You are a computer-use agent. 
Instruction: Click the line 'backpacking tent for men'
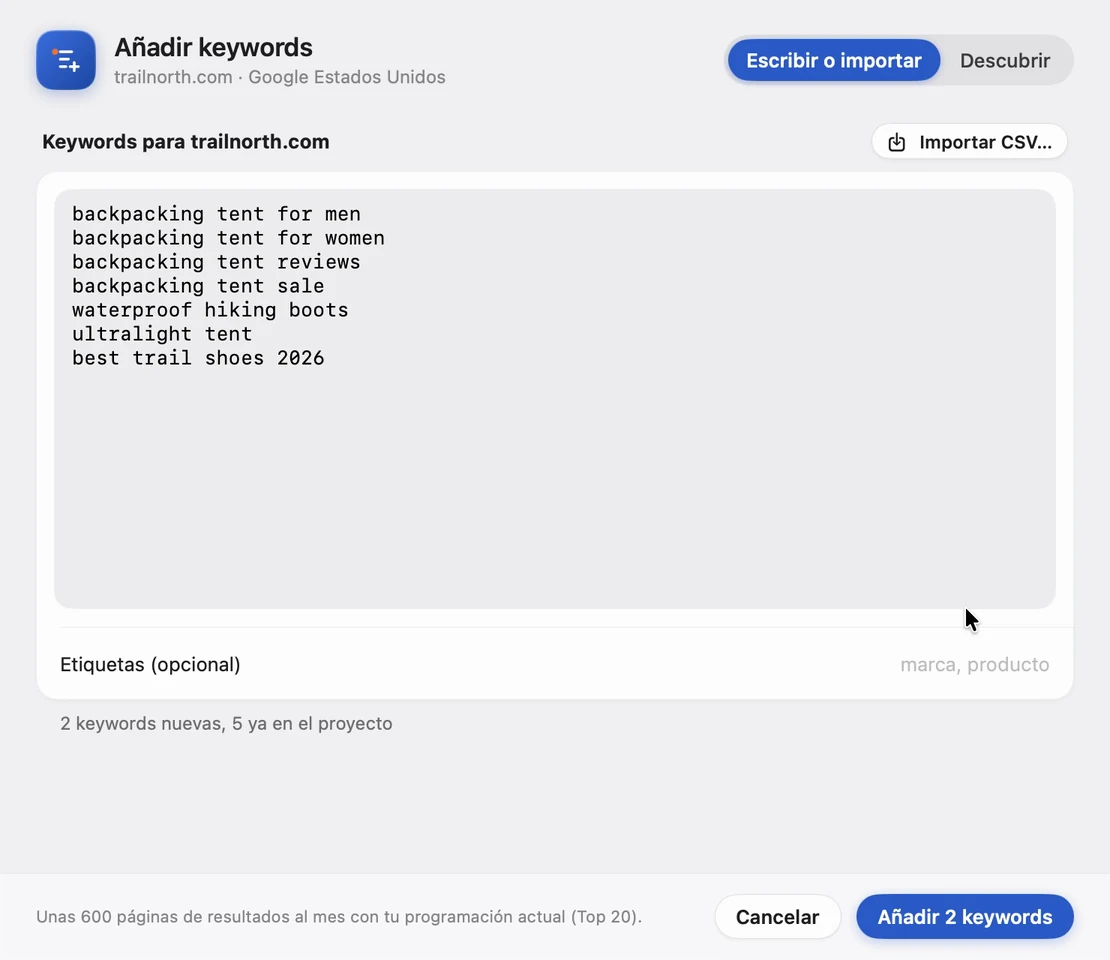tap(216, 214)
